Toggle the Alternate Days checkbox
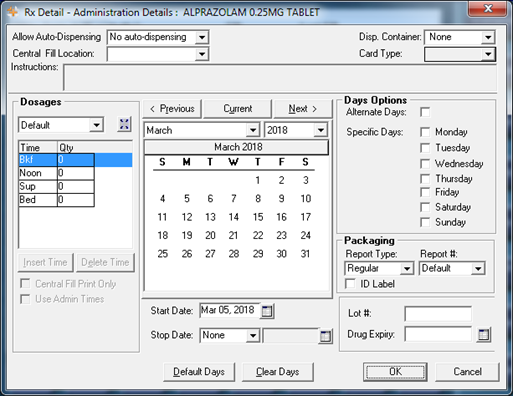 (425, 112)
